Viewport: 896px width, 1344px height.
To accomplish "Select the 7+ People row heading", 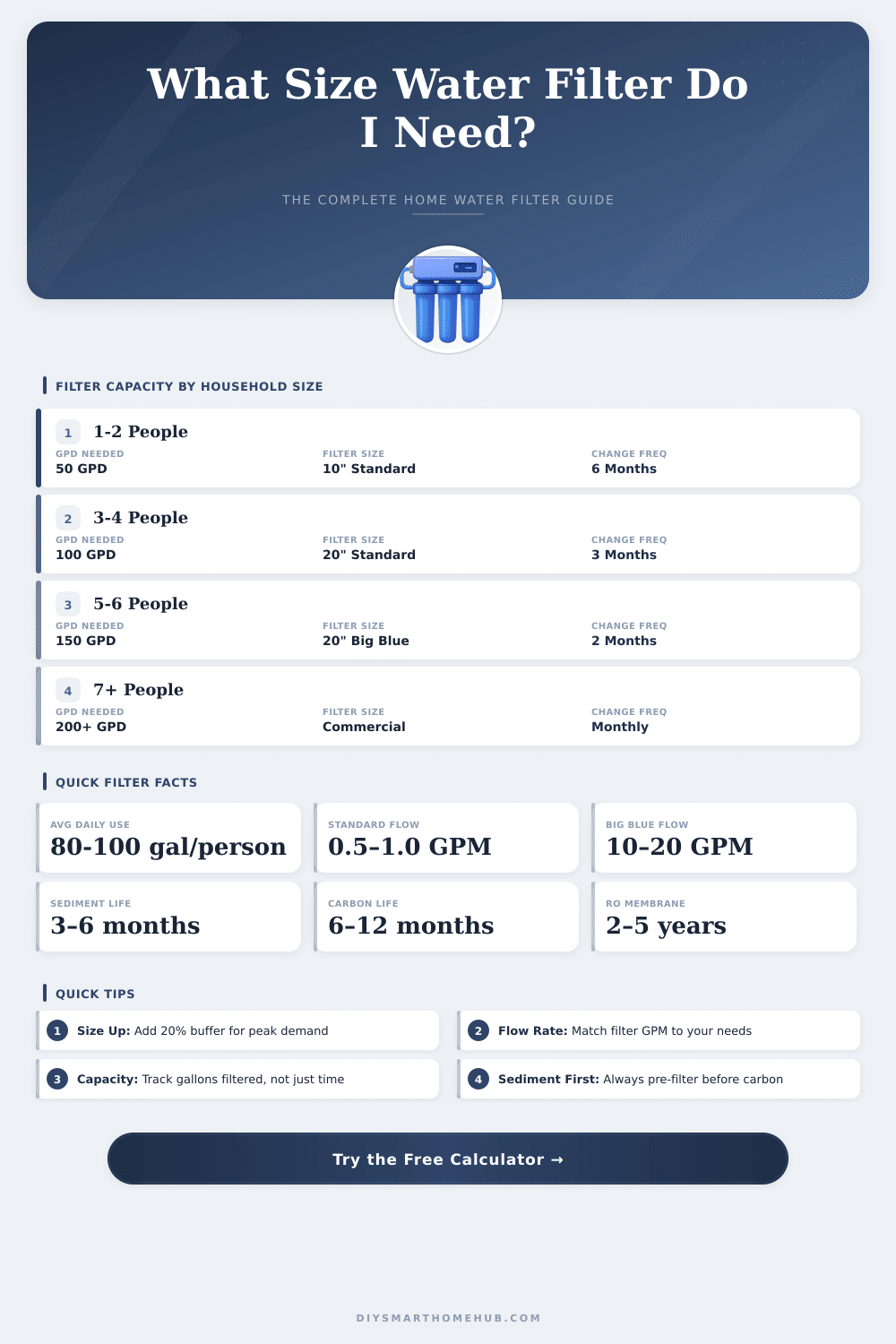I will coord(139,690).
